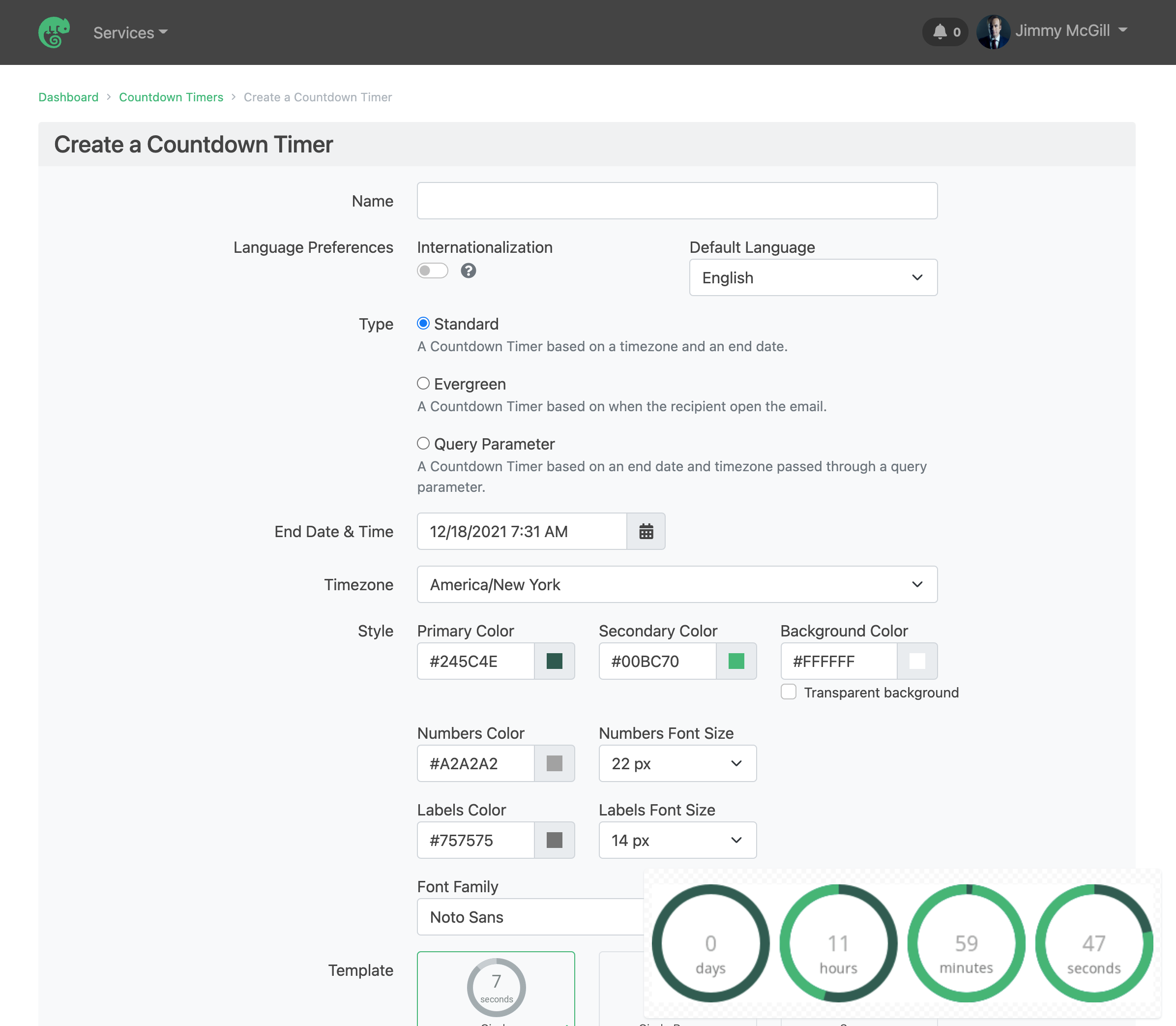Select the Evergreen timer type
The height and width of the screenshot is (1026, 1176).
coord(423,384)
